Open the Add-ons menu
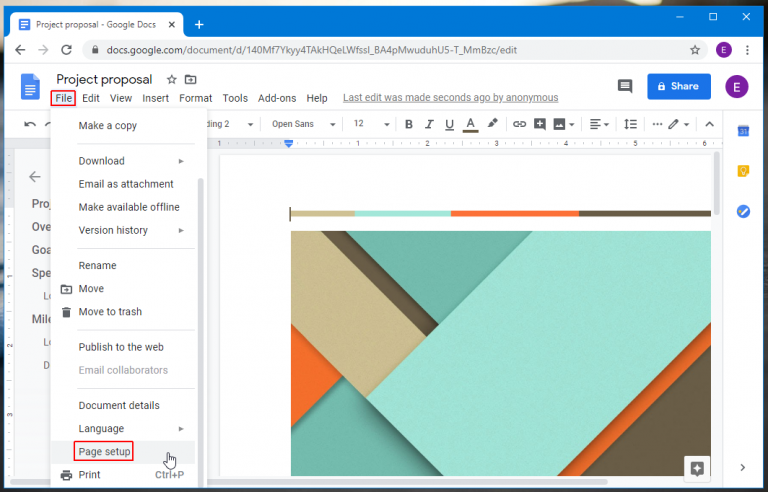Viewport: 768px width, 492px height. click(277, 98)
